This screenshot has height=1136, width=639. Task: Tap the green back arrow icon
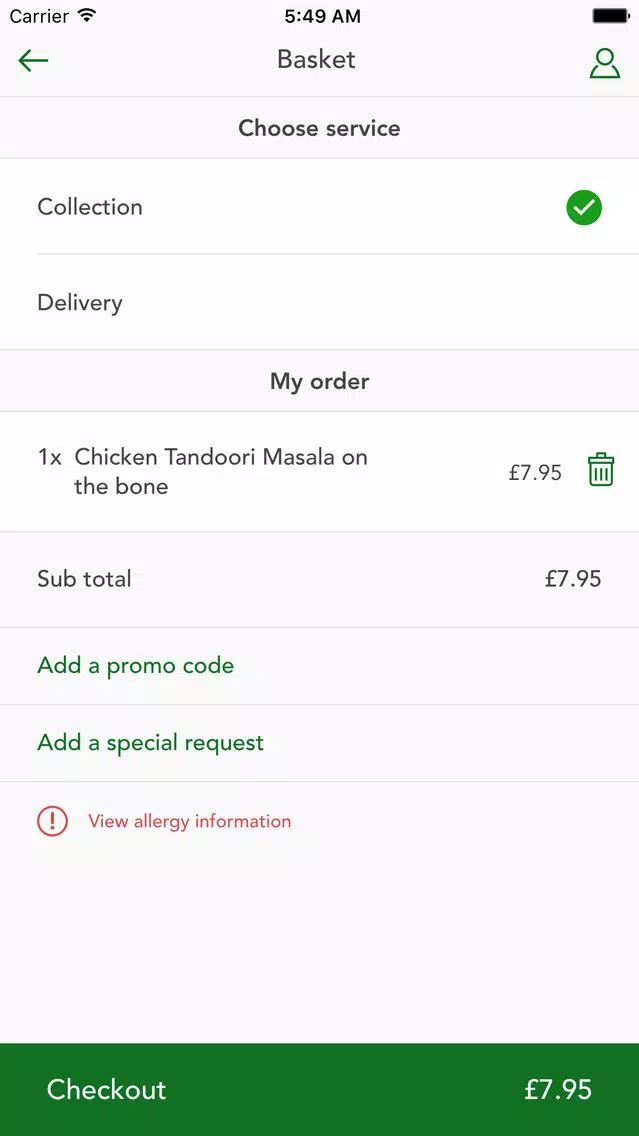click(33, 61)
